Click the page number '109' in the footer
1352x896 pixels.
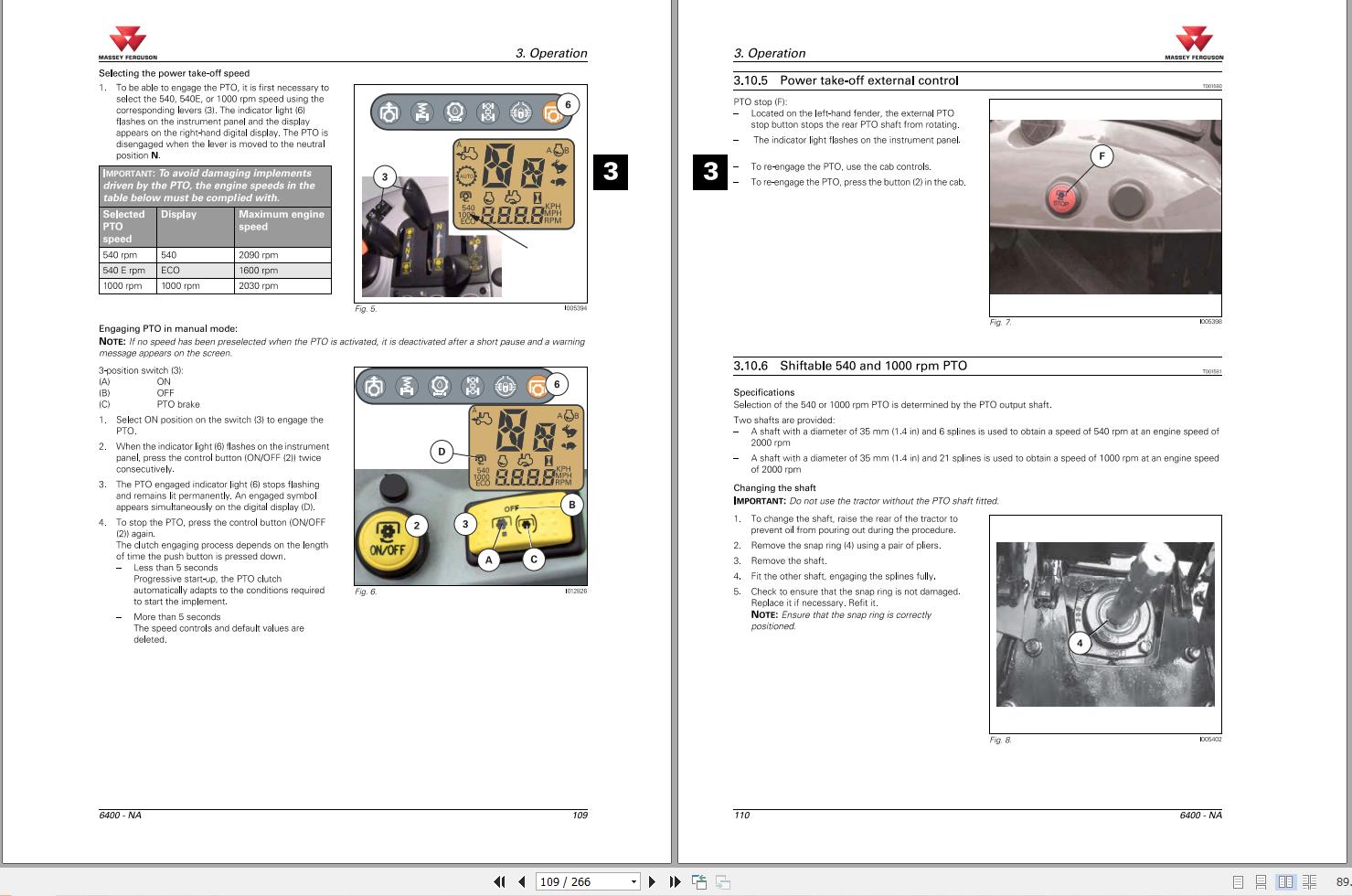click(580, 816)
